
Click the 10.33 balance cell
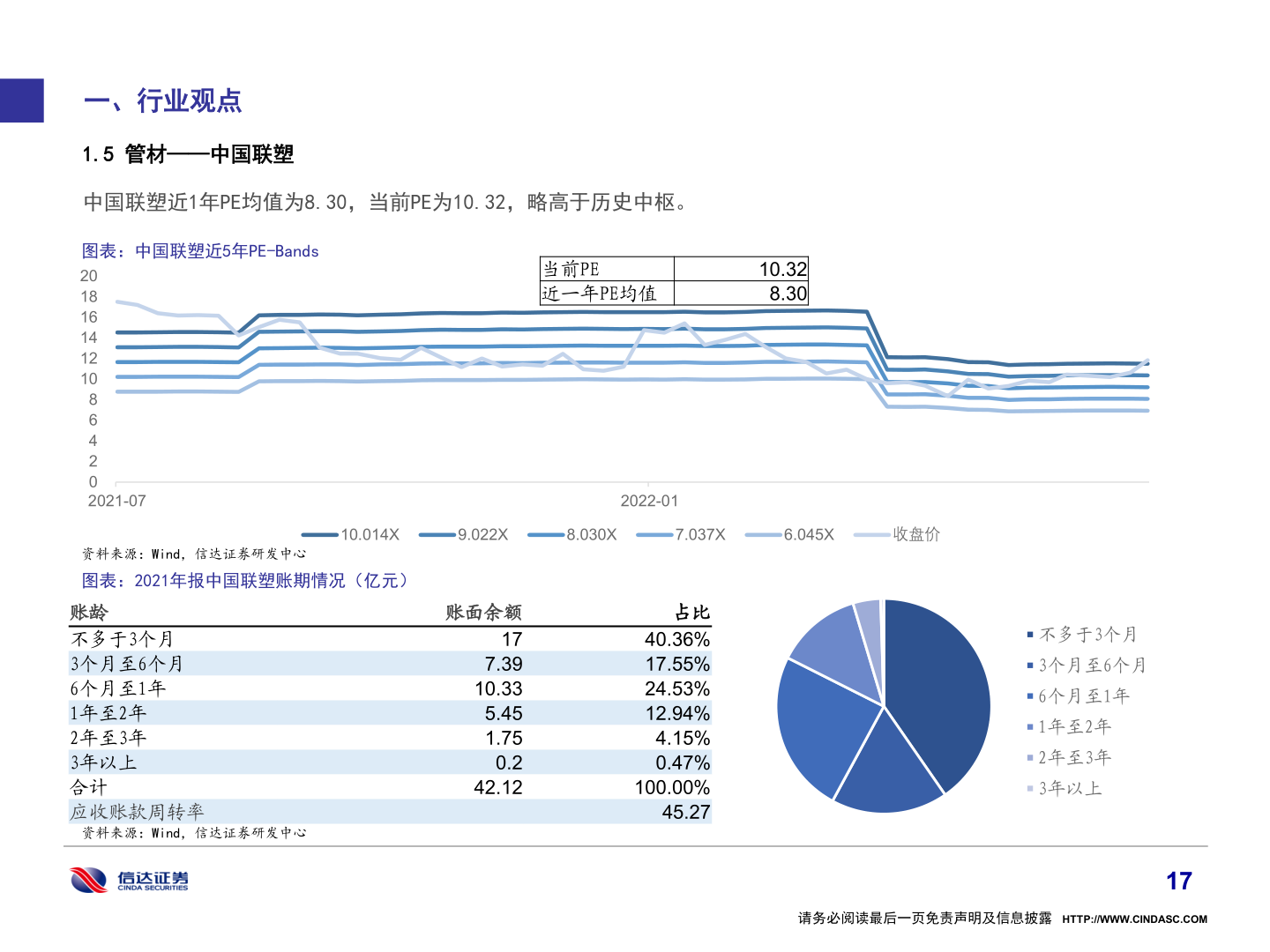click(x=498, y=688)
